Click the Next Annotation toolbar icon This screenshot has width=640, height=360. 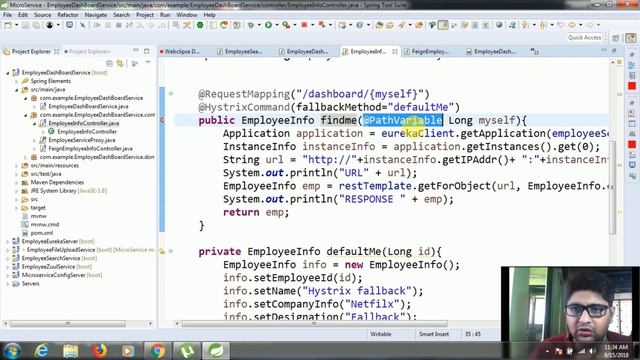(526, 25)
